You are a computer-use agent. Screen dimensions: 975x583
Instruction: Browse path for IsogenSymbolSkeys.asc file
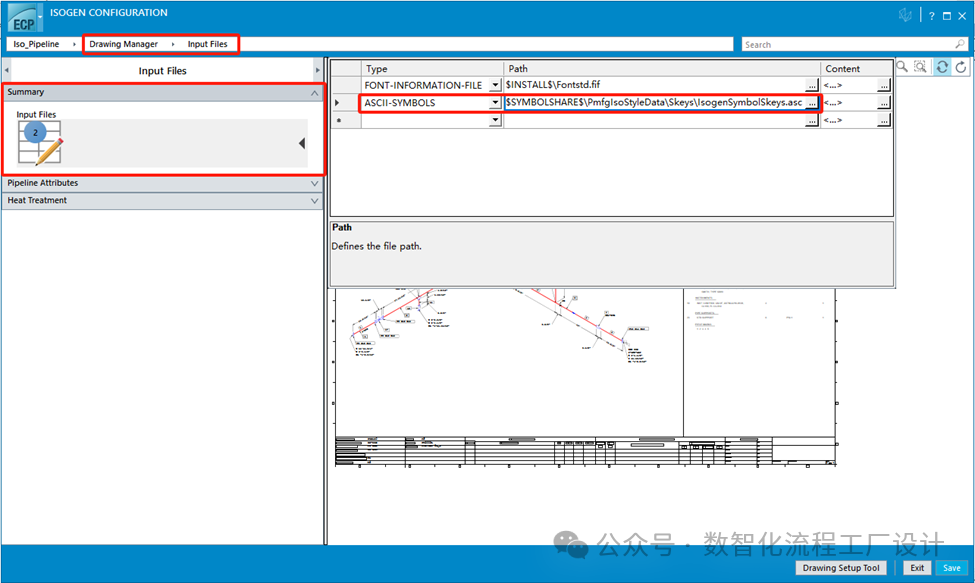pos(811,103)
